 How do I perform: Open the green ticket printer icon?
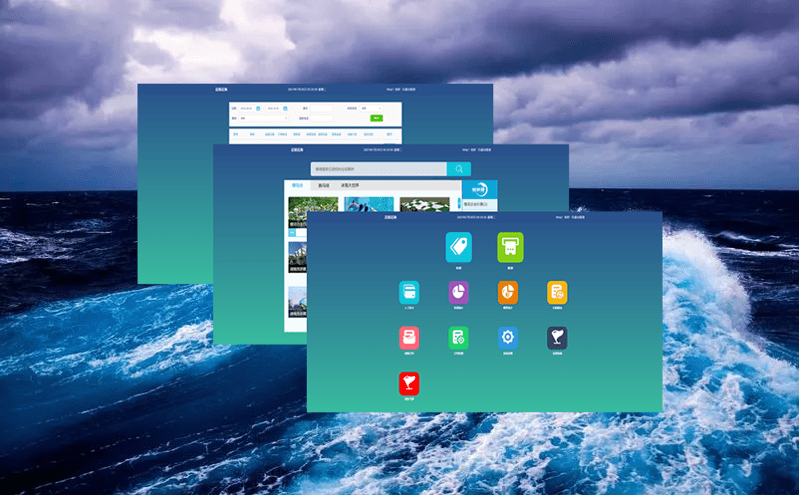click(x=510, y=247)
